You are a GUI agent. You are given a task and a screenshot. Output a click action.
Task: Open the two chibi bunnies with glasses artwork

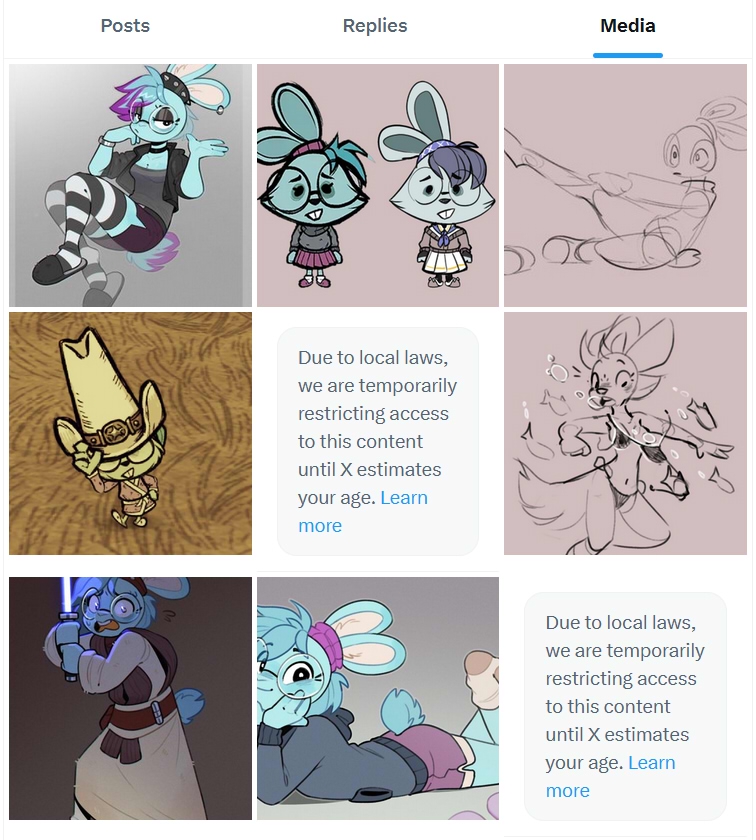tap(378, 185)
